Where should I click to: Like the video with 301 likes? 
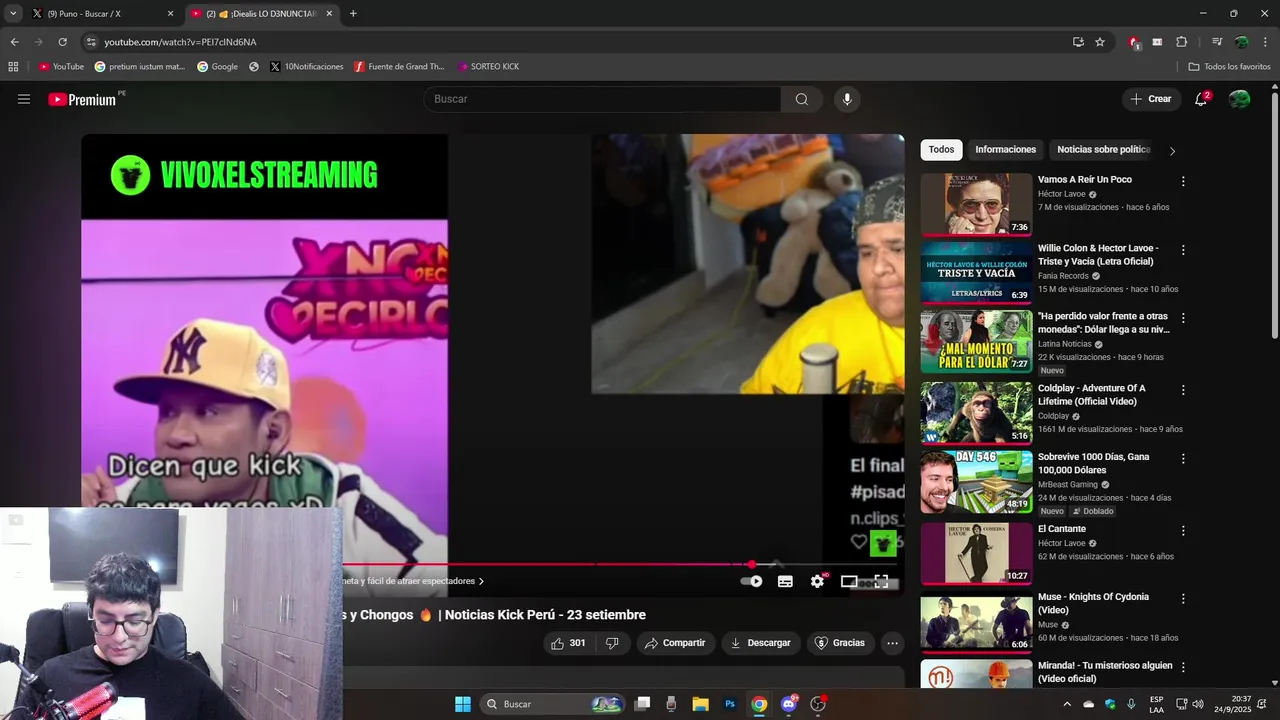pos(569,643)
